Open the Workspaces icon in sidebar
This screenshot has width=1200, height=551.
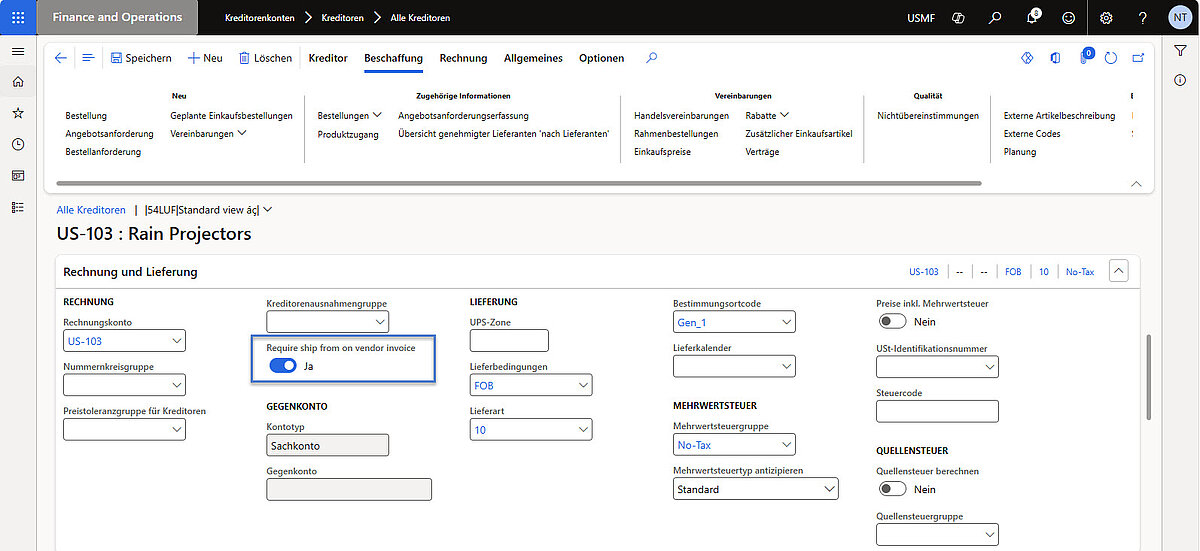[18, 176]
